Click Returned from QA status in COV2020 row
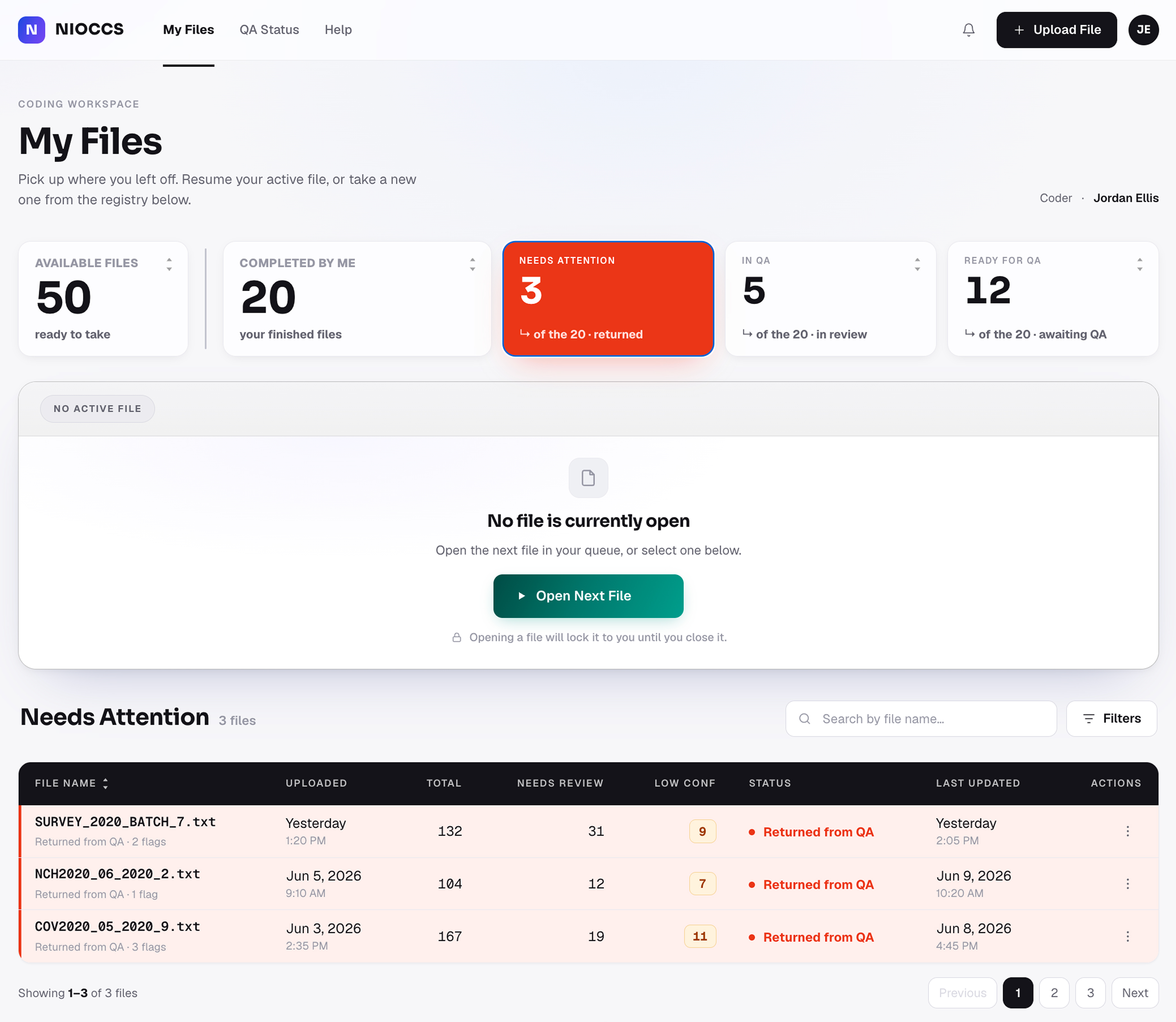 click(811, 937)
